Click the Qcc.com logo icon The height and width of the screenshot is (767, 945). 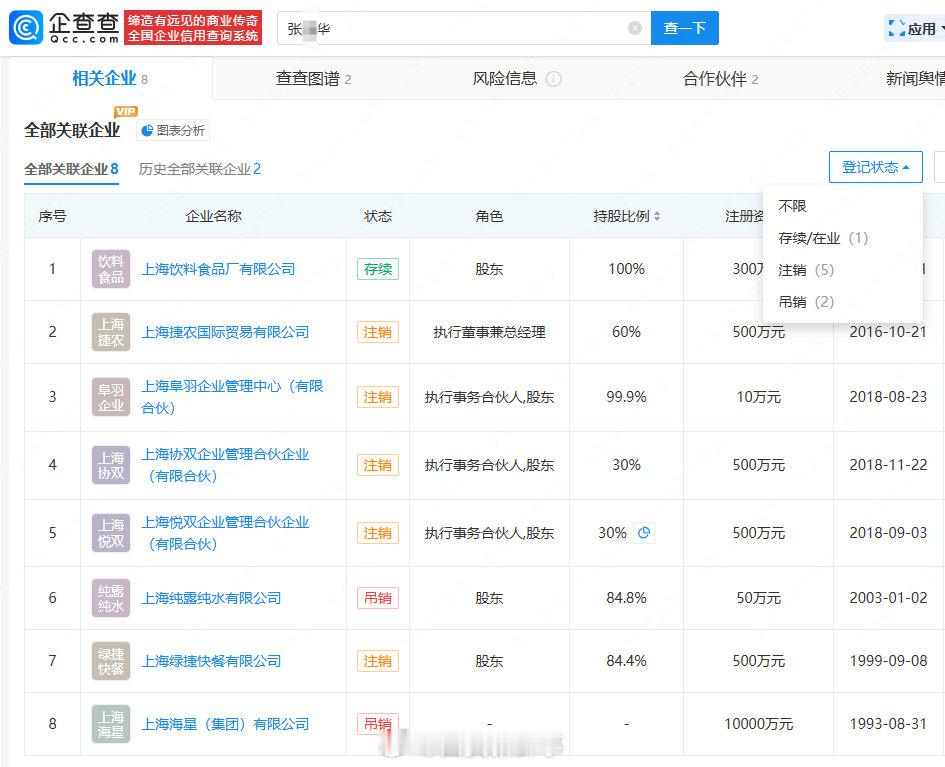(26, 28)
